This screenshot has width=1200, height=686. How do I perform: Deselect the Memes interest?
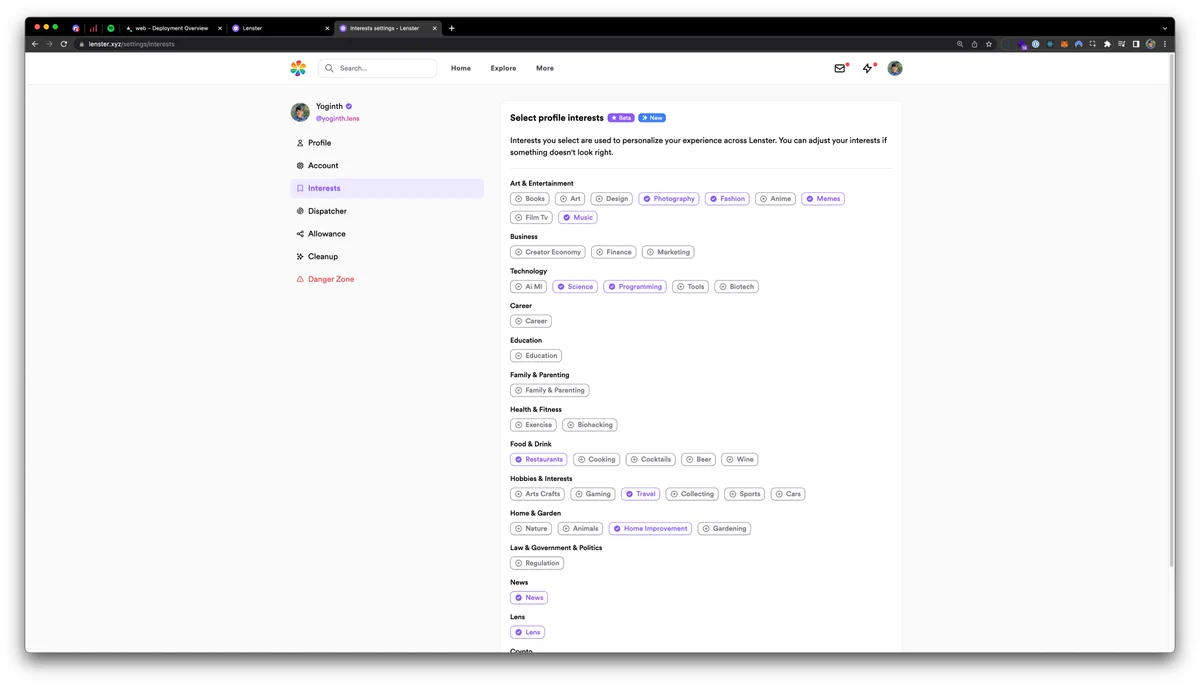823,199
